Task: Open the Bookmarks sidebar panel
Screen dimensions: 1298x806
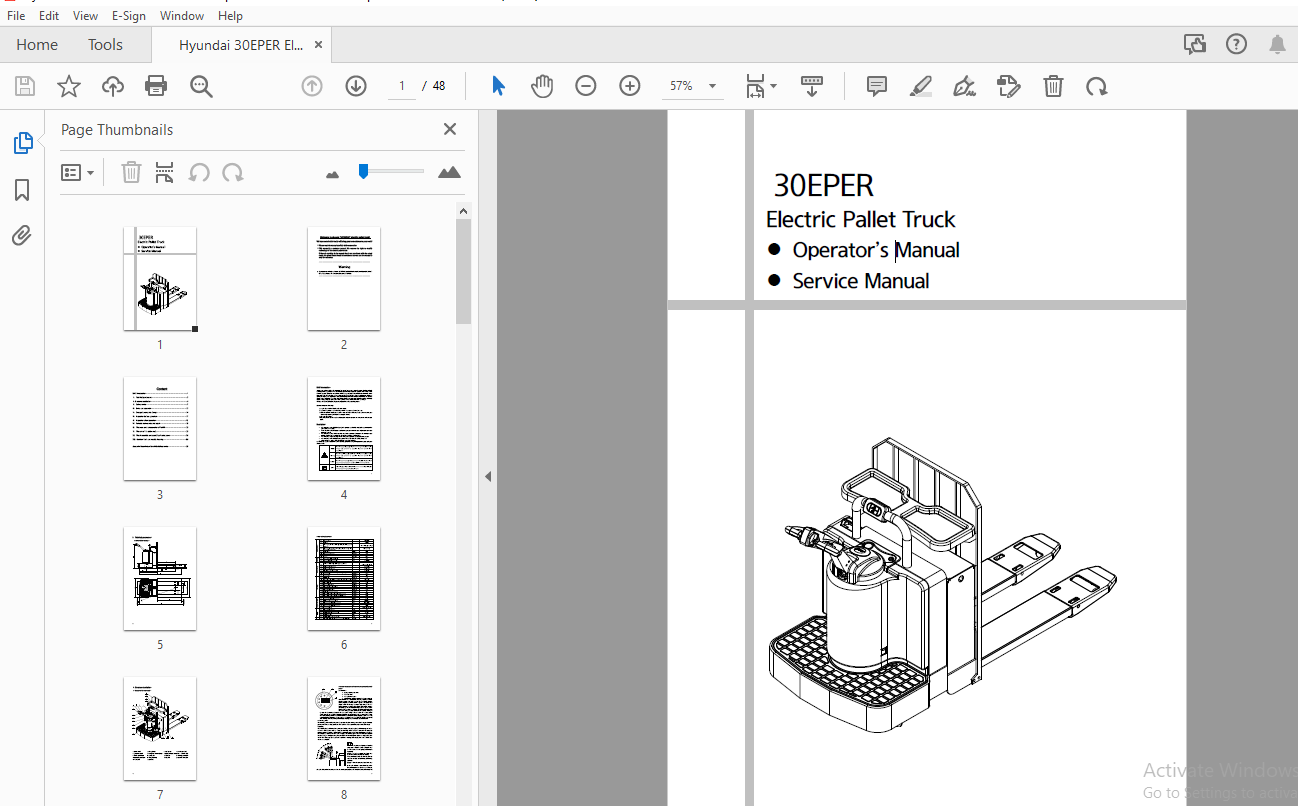Action: pos(22,190)
